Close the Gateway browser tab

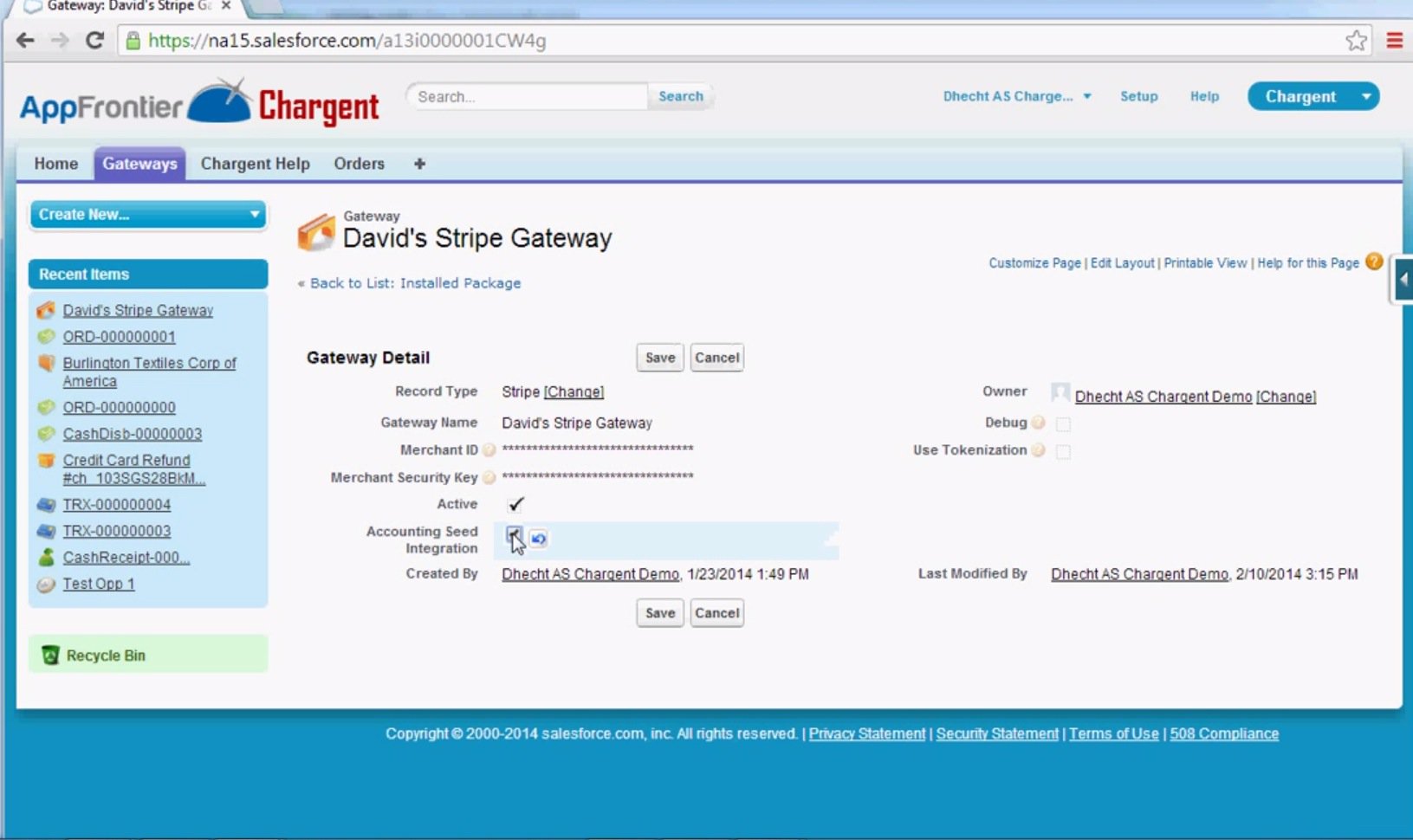pos(226,5)
